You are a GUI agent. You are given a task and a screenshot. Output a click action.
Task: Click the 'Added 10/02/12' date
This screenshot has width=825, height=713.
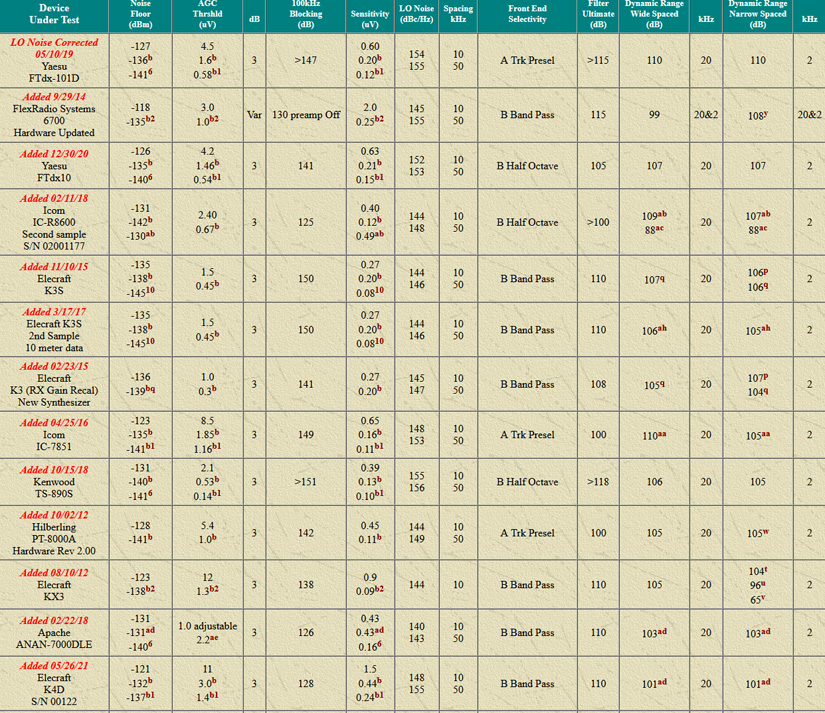54,515
